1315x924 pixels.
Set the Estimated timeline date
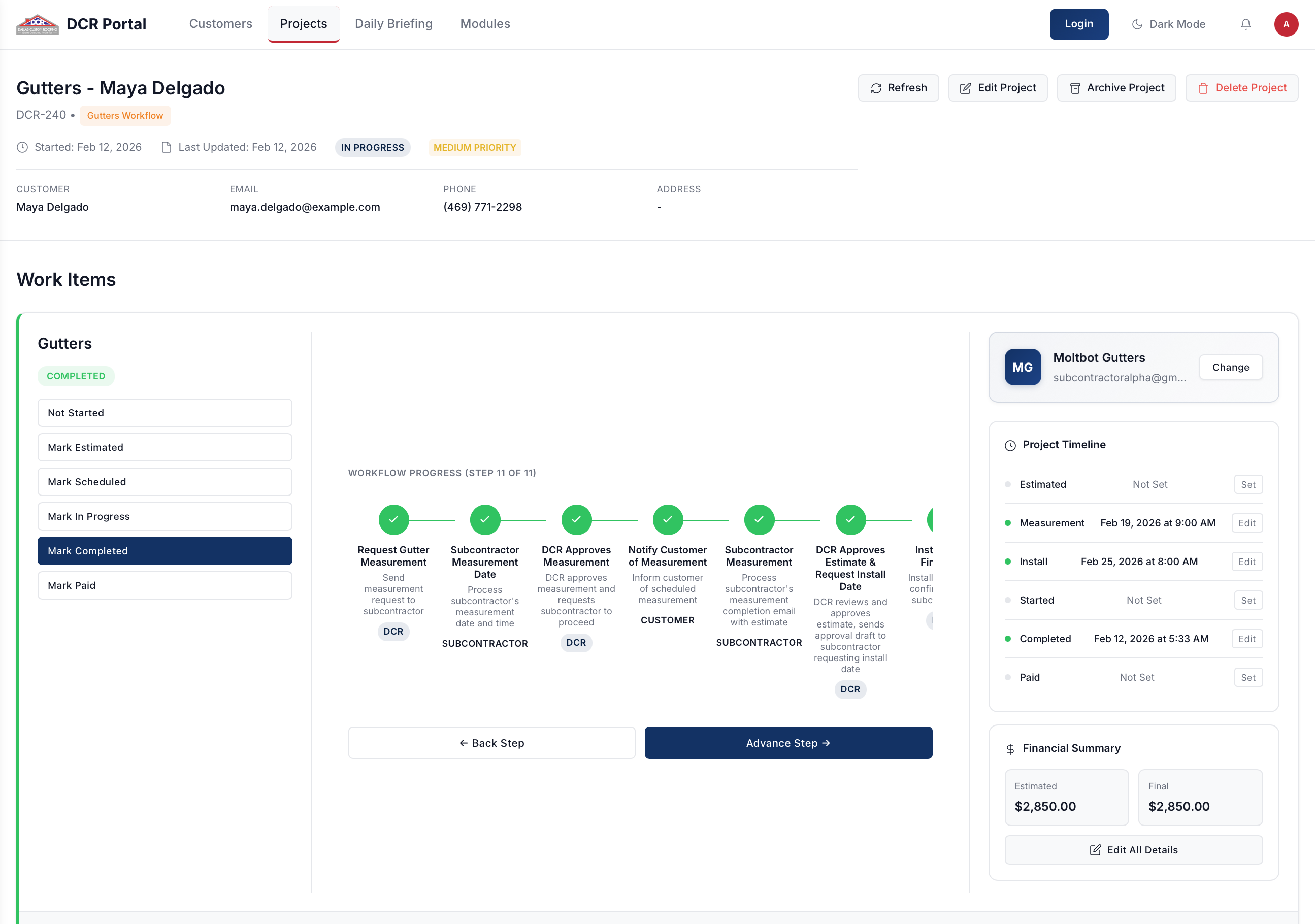click(1248, 484)
